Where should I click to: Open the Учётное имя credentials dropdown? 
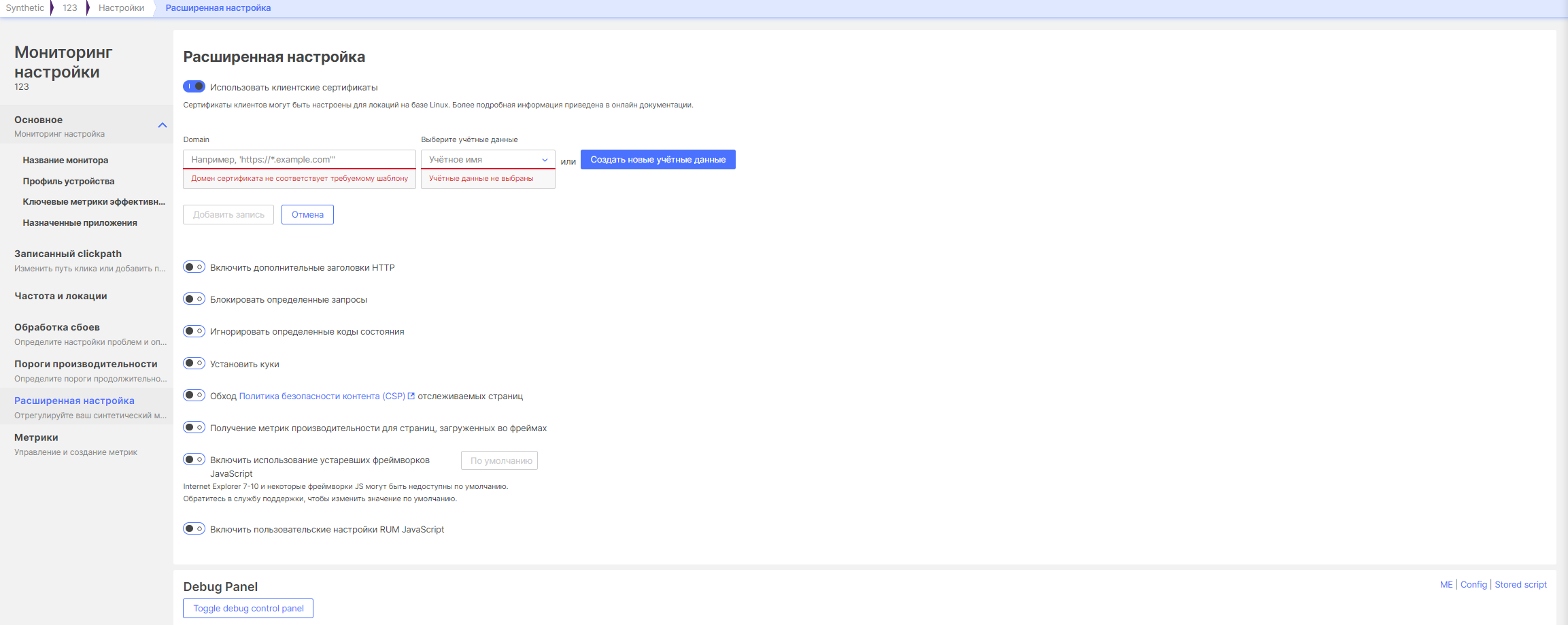488,160
